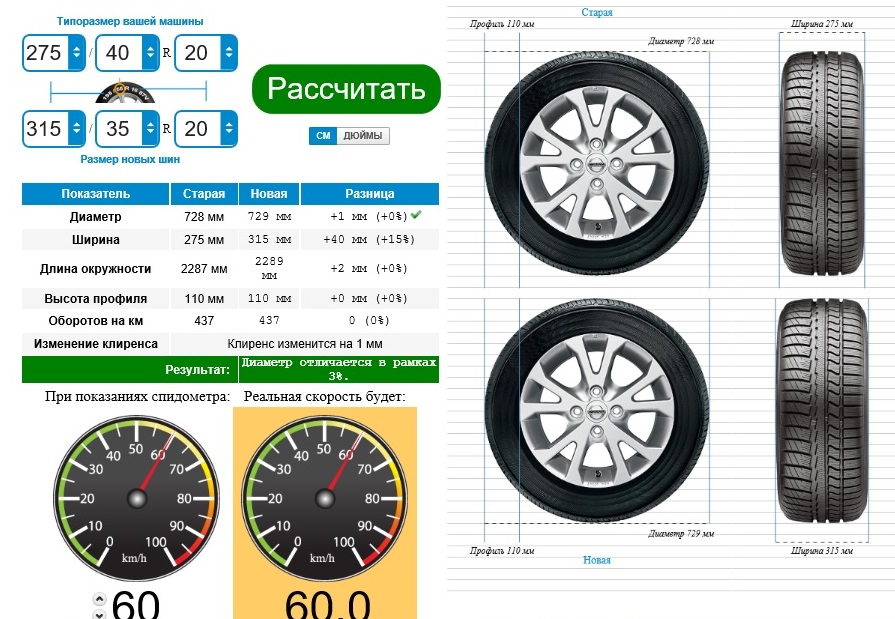Click the Показатель table header
Image resolution: width=895 pixels, height=619 pixels.
(x=95, y=194)
